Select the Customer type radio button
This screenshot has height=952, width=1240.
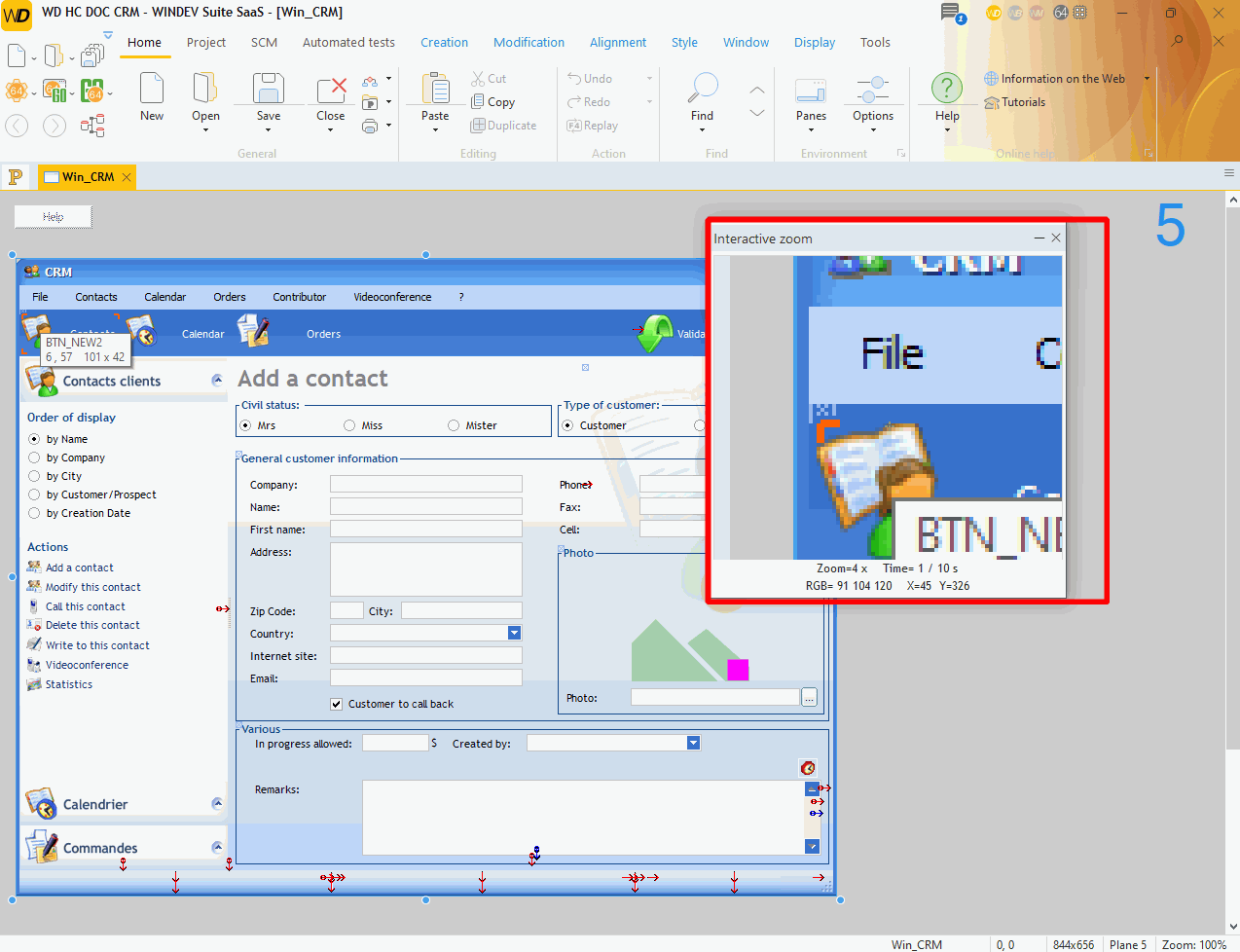click(567, 425)
